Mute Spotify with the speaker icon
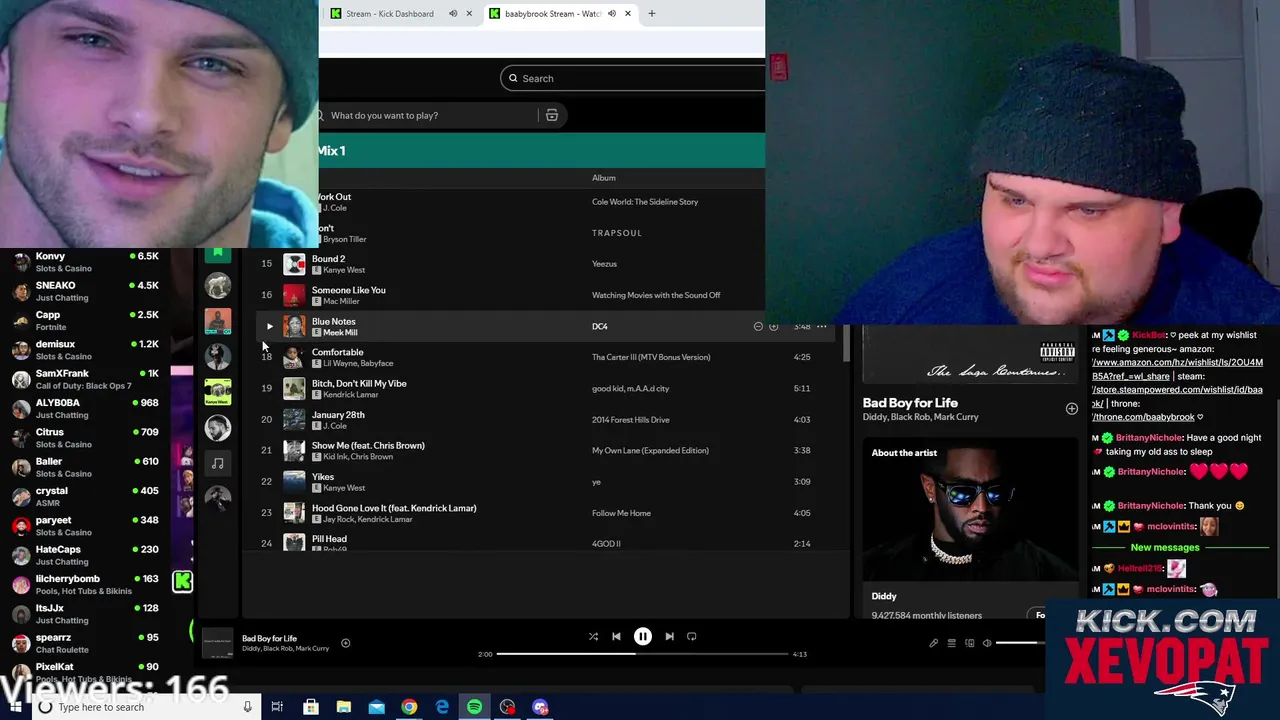1280x720 pixels. pos(987,643)
